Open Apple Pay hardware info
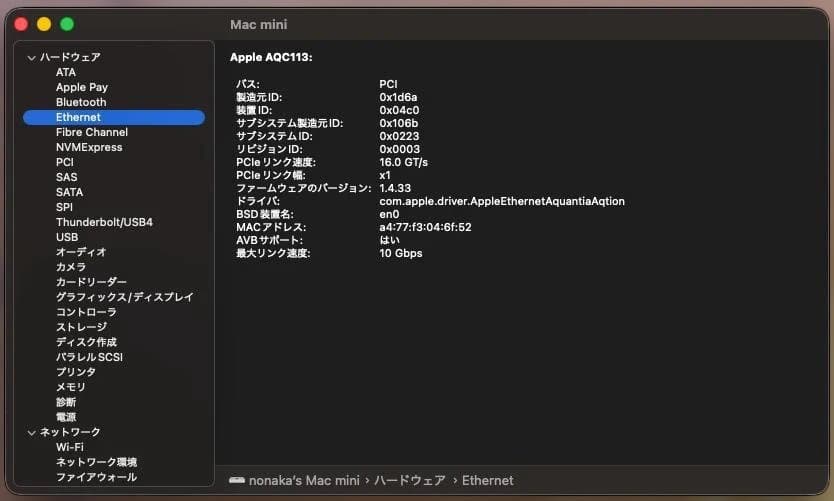The image size is (834, 501). point(82,87)
